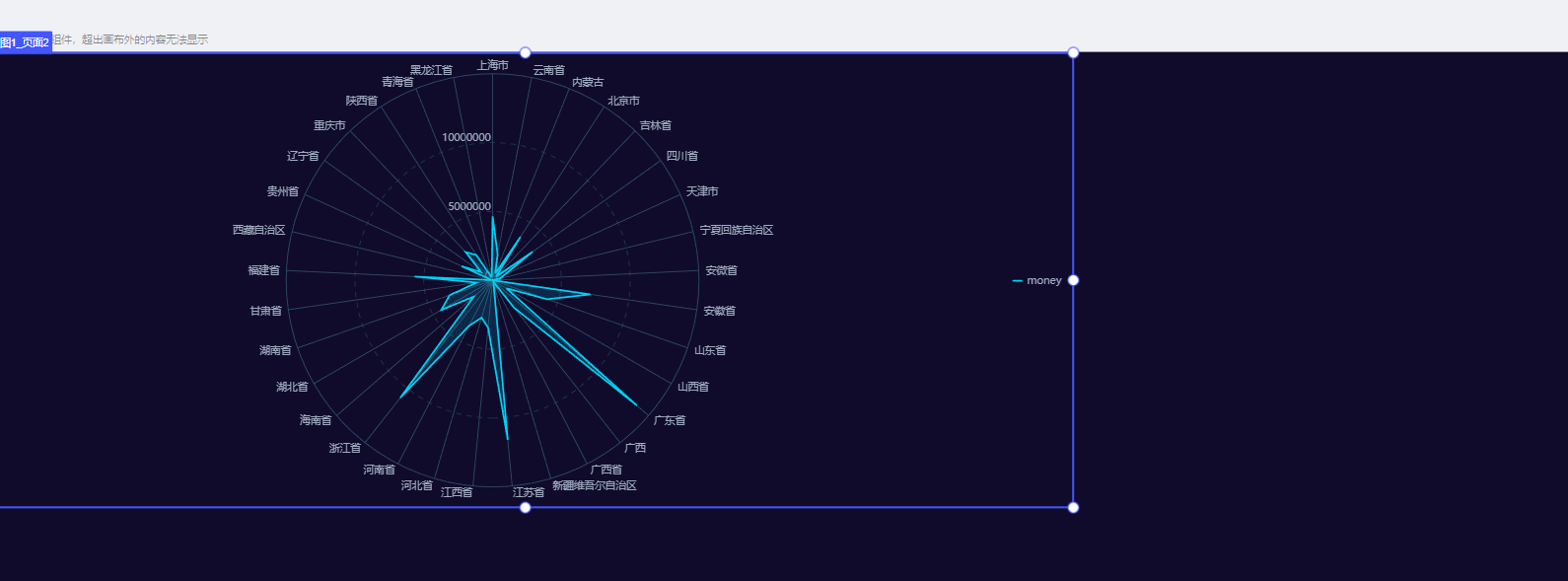1568x581 pixels.
Task: Click the 四川省 radar axis label
Action: point(682,156)
